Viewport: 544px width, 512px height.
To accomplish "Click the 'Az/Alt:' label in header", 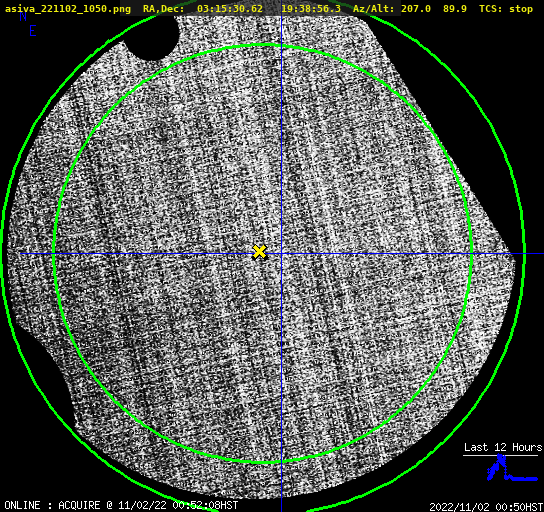I will pyautogui.click(x=373, y=9).
